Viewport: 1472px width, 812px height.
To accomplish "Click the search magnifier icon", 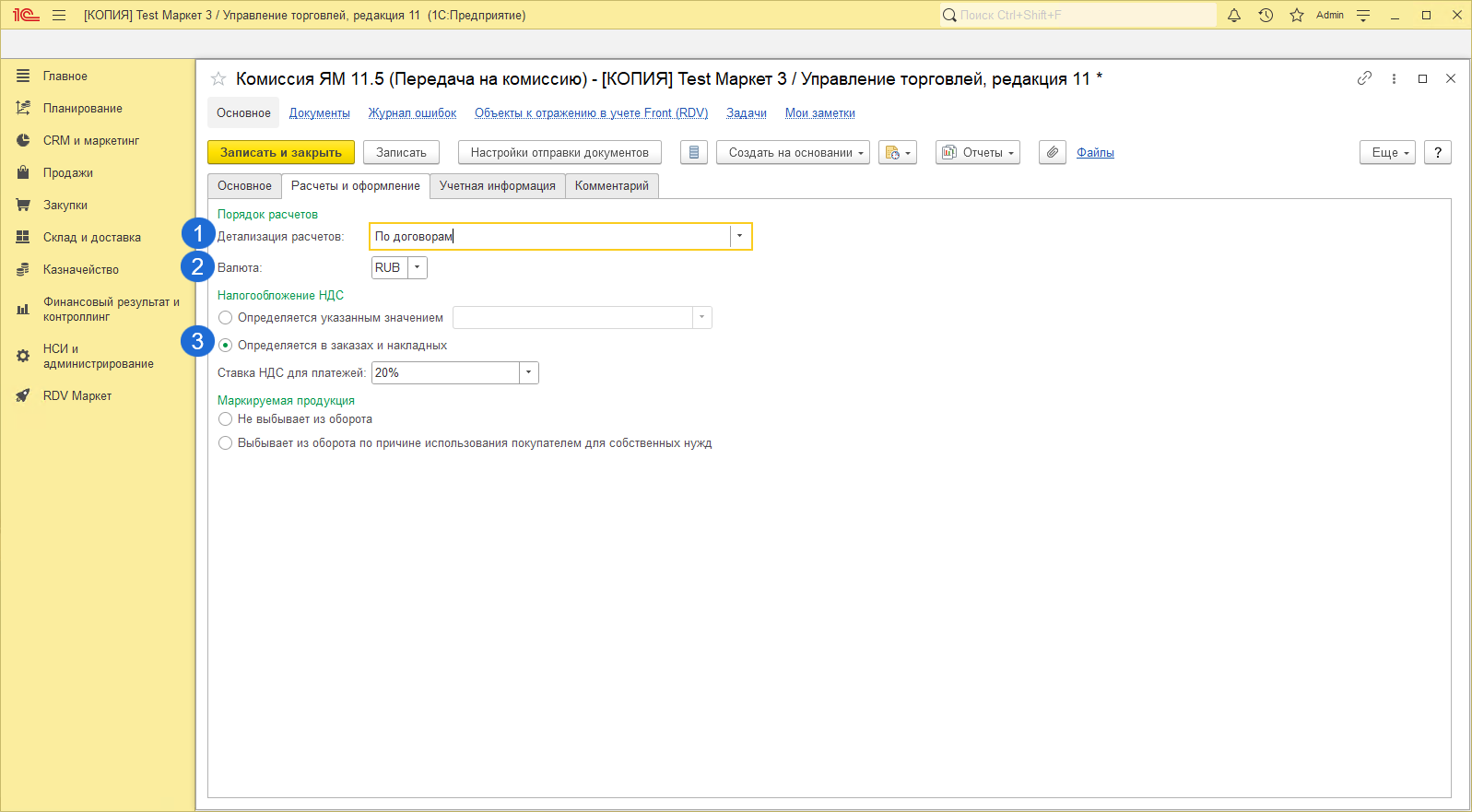I will click(949, 15).
